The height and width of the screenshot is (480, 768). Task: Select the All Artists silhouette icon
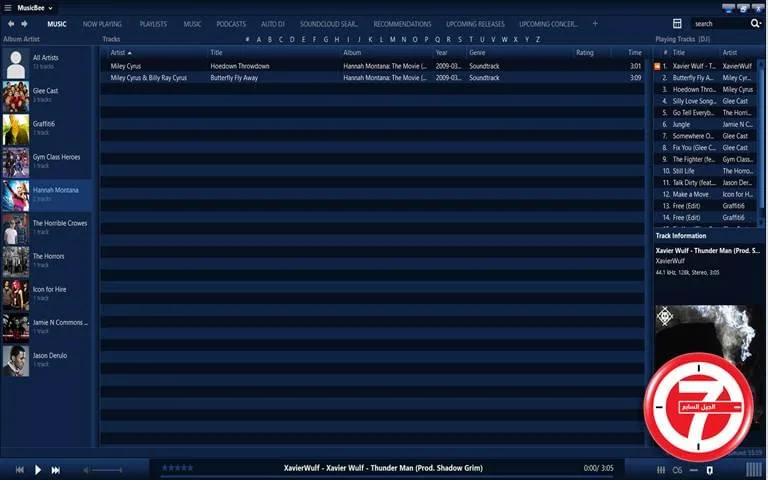16,64
